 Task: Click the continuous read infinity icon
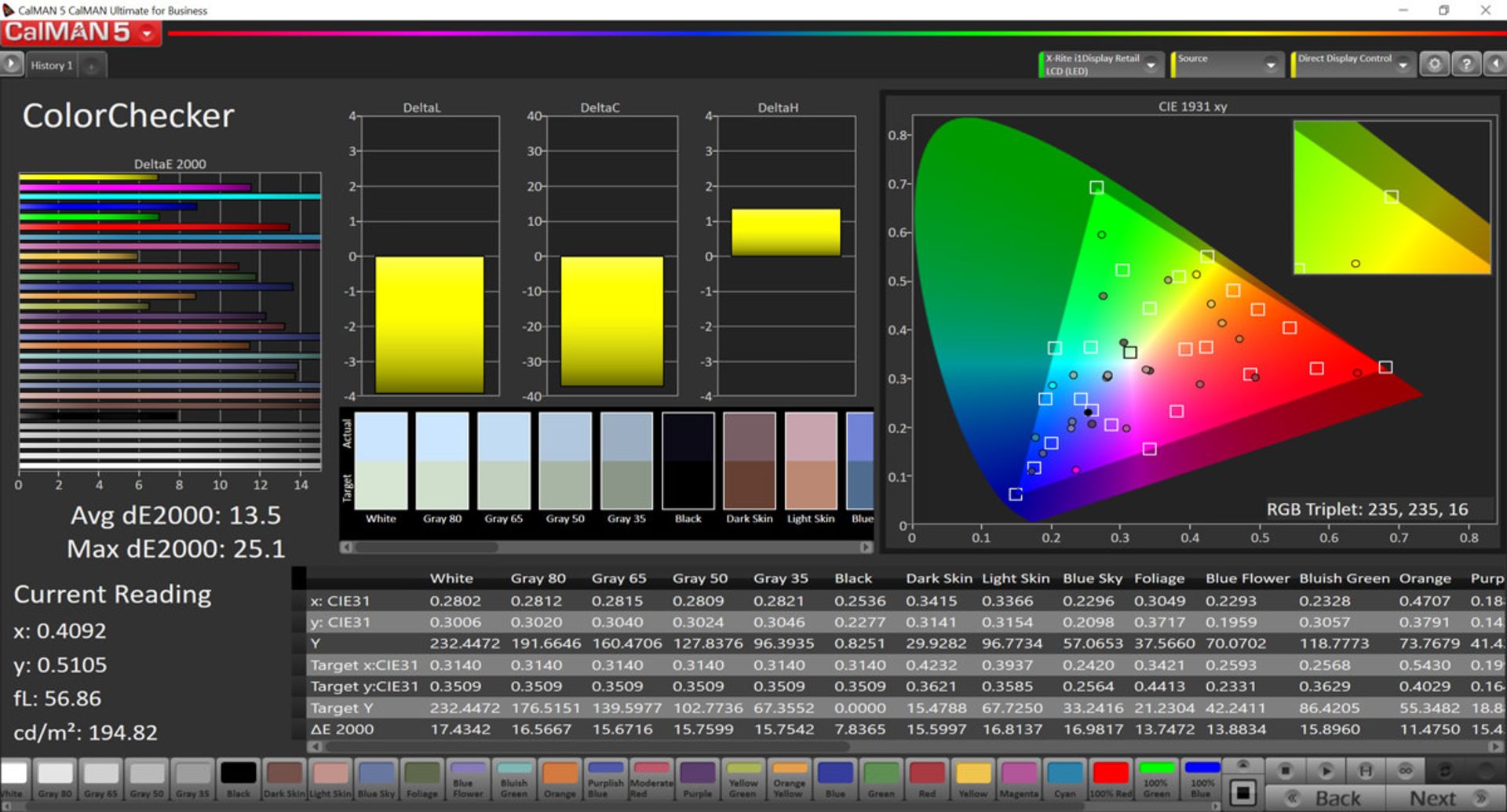(1405, 770)
